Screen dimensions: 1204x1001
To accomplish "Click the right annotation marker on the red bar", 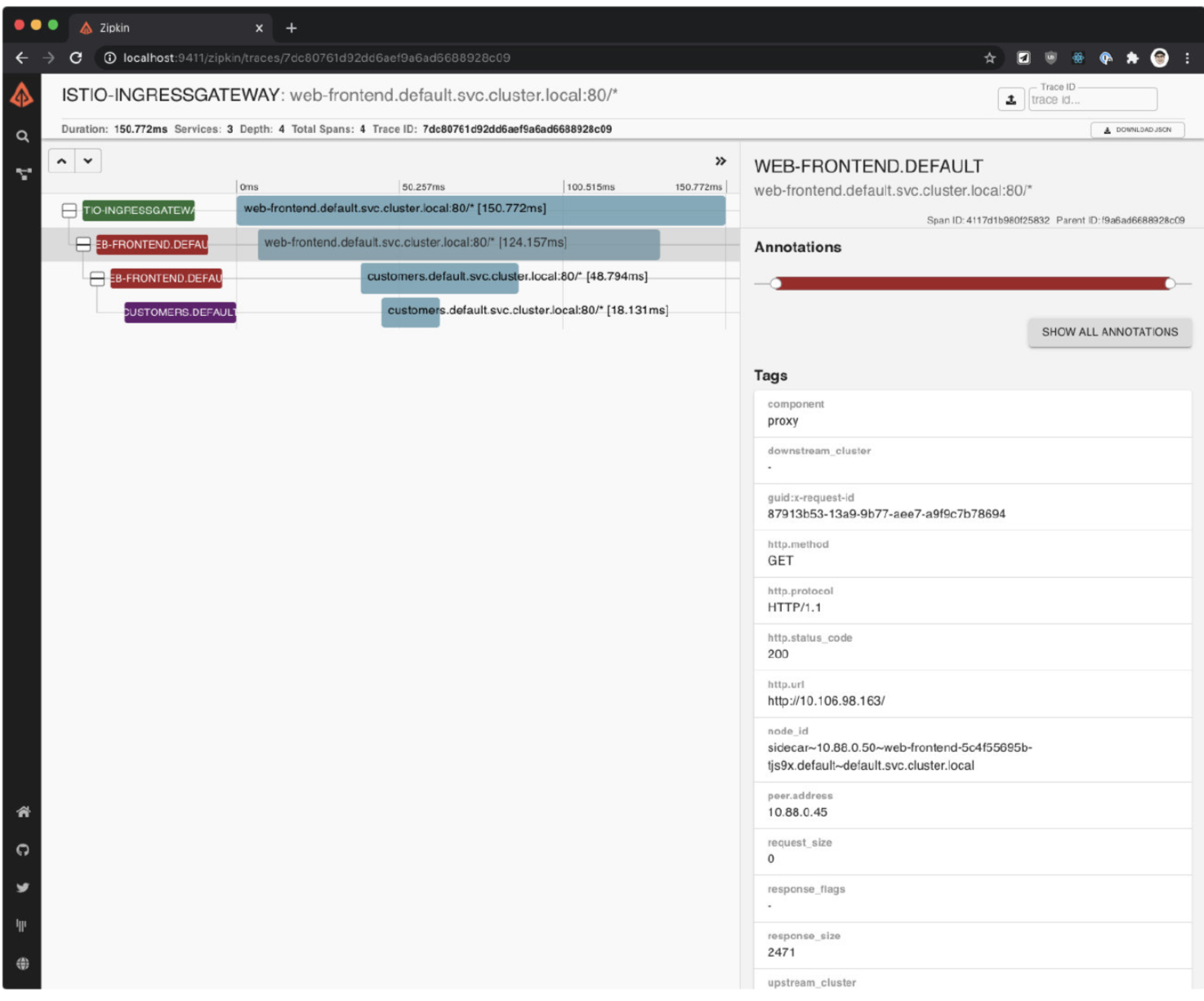I will pyautogui.click(x=1170, y=283).
